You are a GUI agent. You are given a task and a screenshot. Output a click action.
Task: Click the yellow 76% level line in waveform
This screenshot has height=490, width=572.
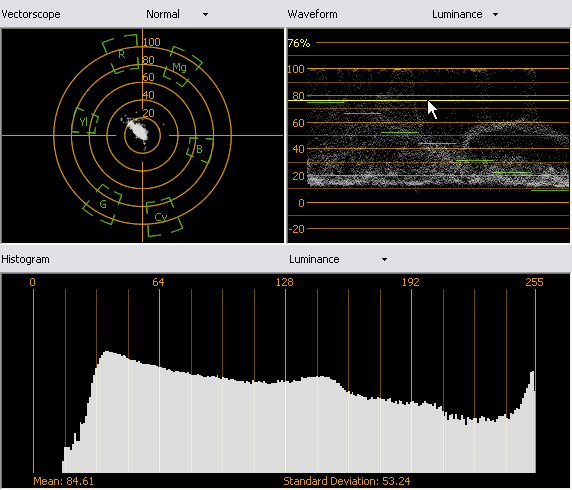click(428, 100)
